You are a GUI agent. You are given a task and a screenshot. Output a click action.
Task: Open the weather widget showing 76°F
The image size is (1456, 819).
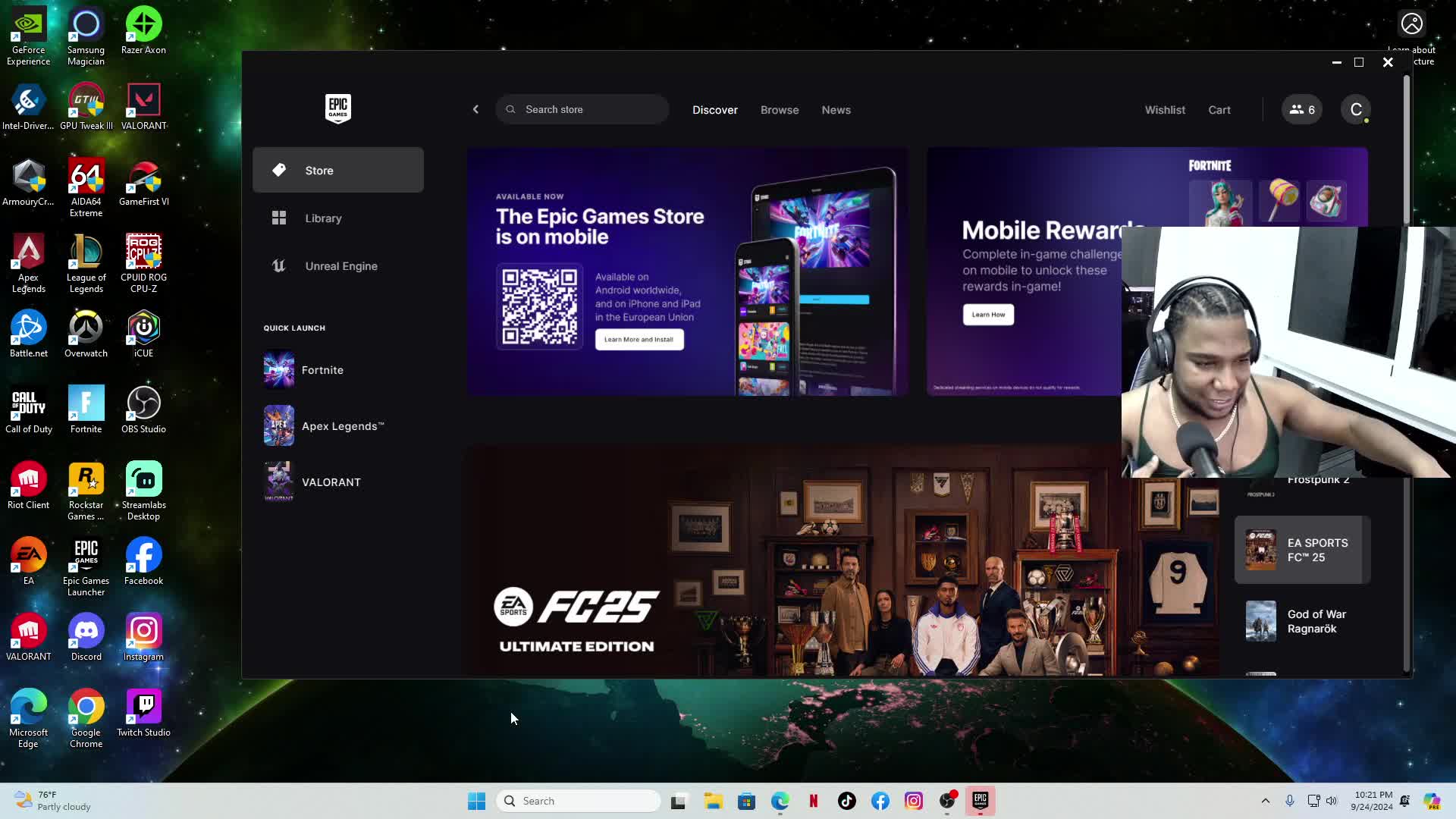53,801
